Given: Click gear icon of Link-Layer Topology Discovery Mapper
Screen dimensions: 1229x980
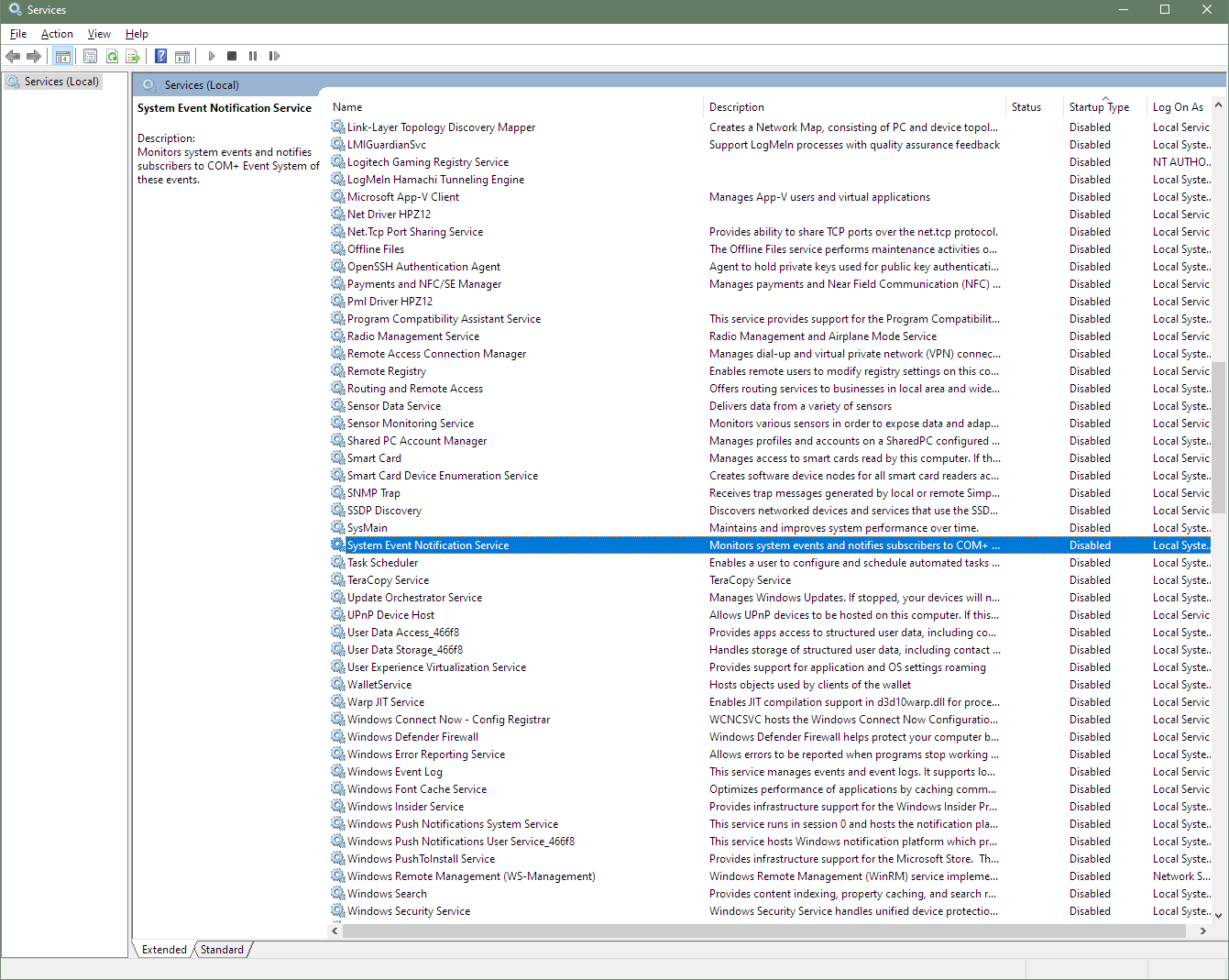Looking at the screenshot, I should (338, 127).
